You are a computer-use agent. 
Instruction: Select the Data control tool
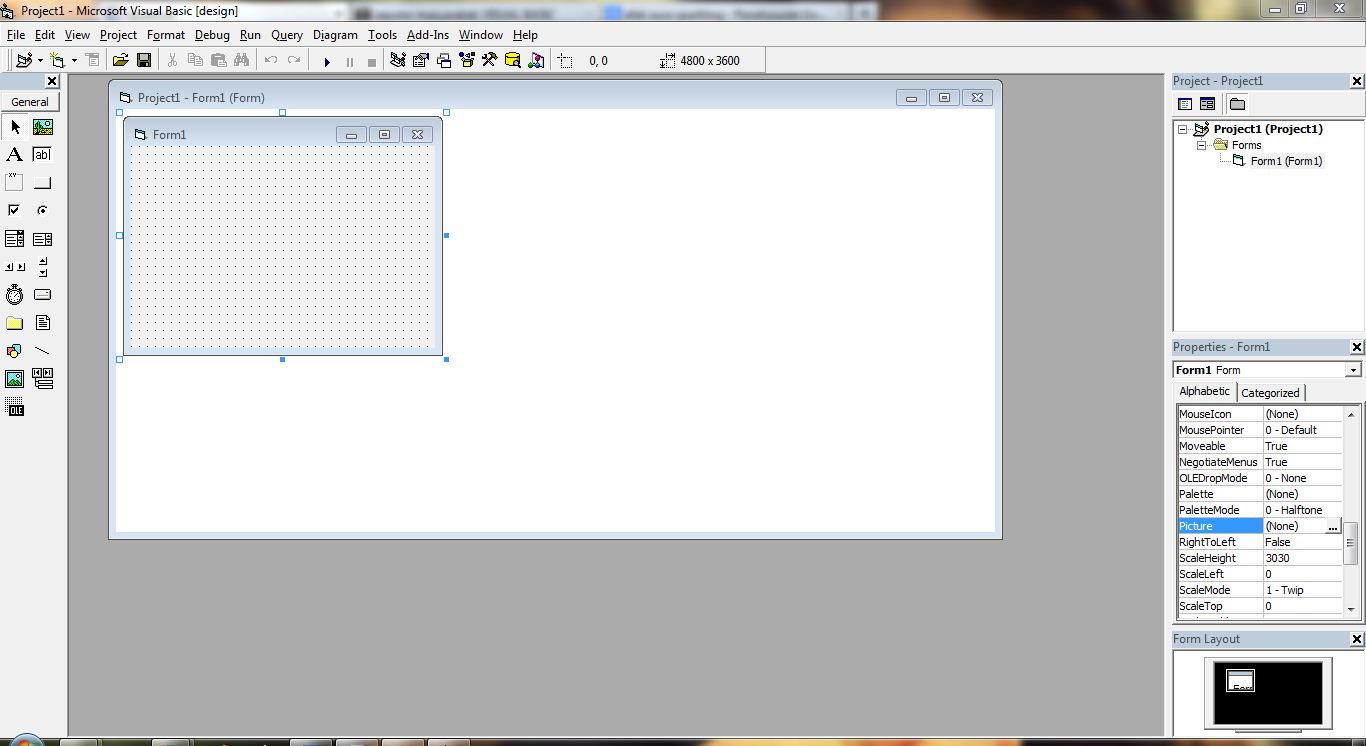(43, 379)
